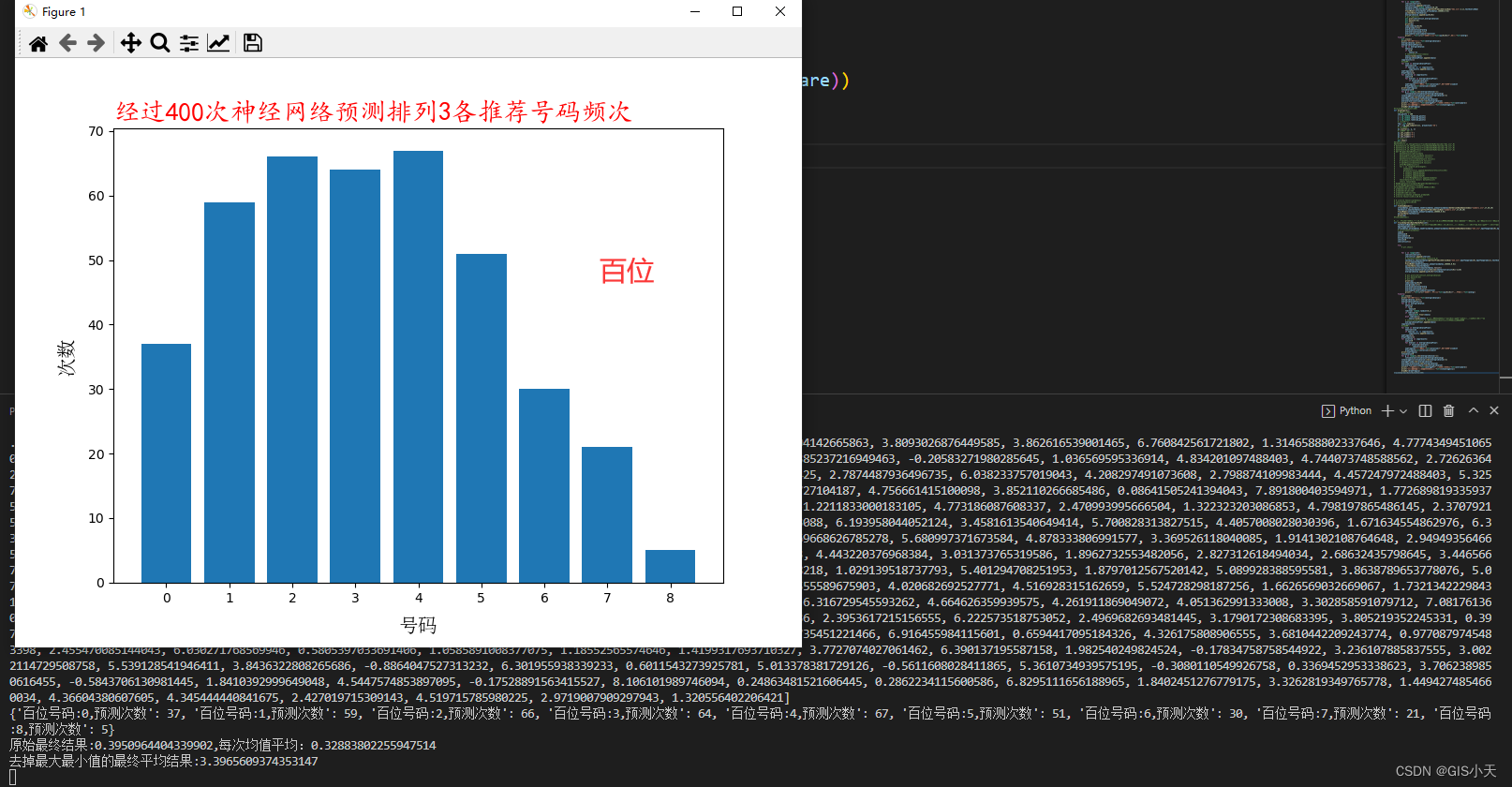
Task: Click the x-axis label '号码'
Action: point(419,625)
